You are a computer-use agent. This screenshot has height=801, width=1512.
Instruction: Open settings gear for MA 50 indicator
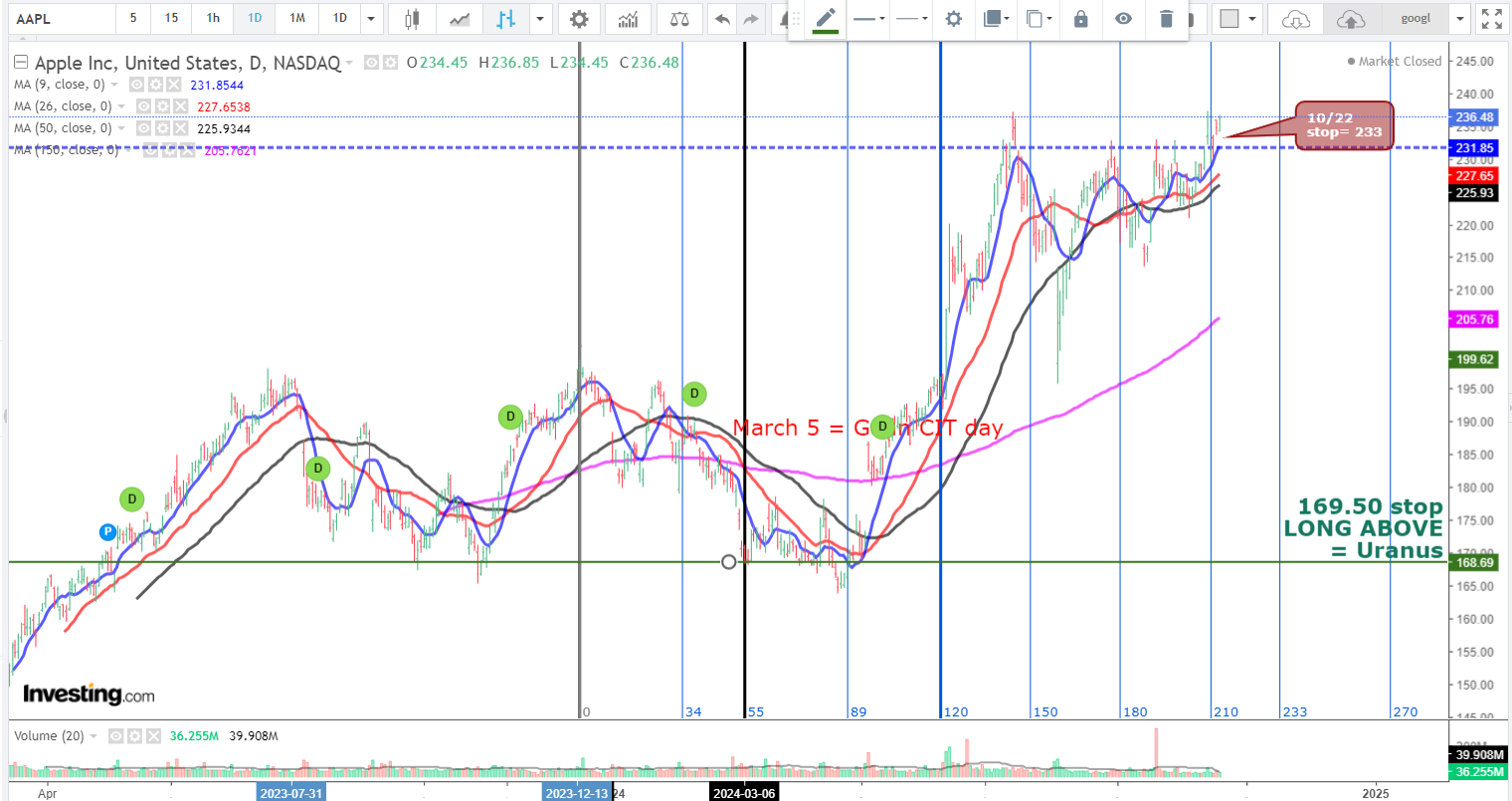162,128
